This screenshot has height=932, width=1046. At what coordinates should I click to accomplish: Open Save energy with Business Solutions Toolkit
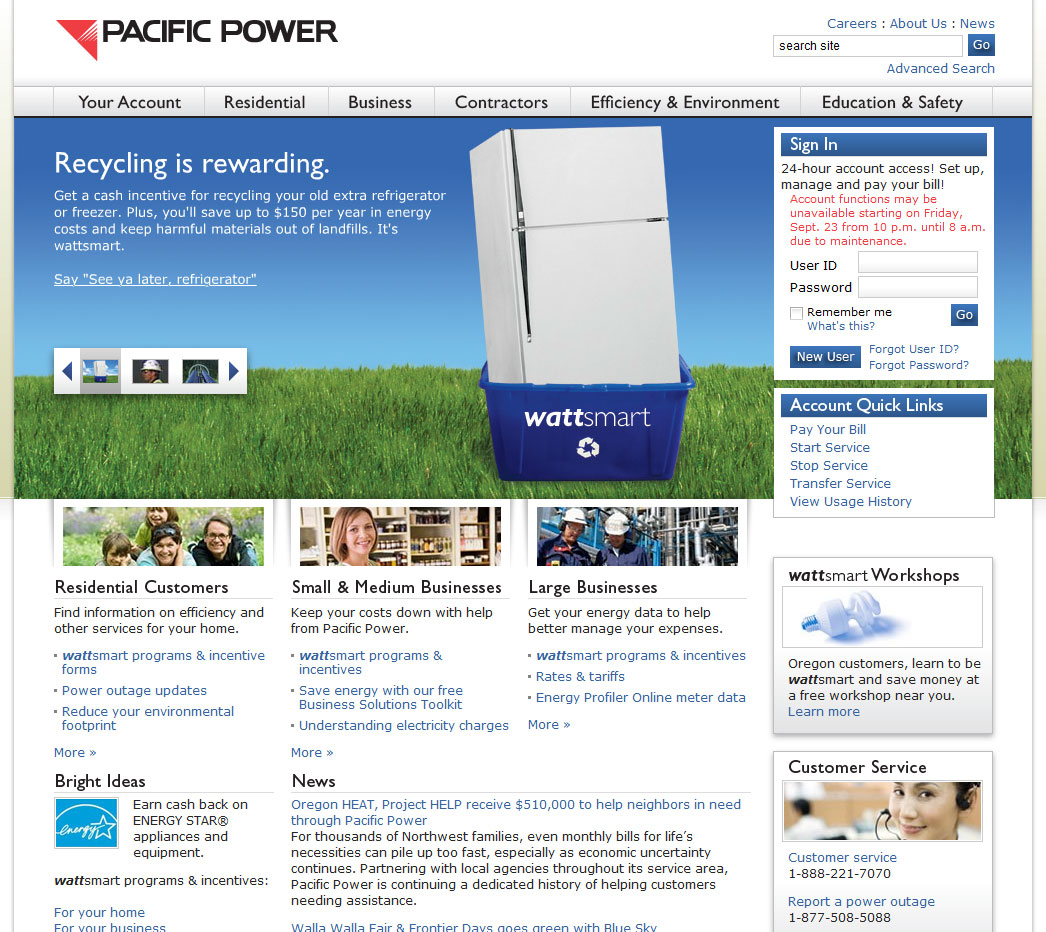pyautogui.click(x=380, y=697)
